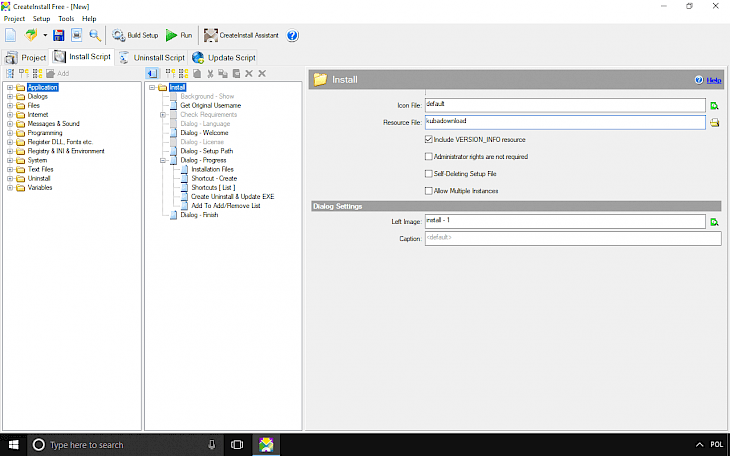
Task: Collapse the Install root node
Action: (152, 87)
